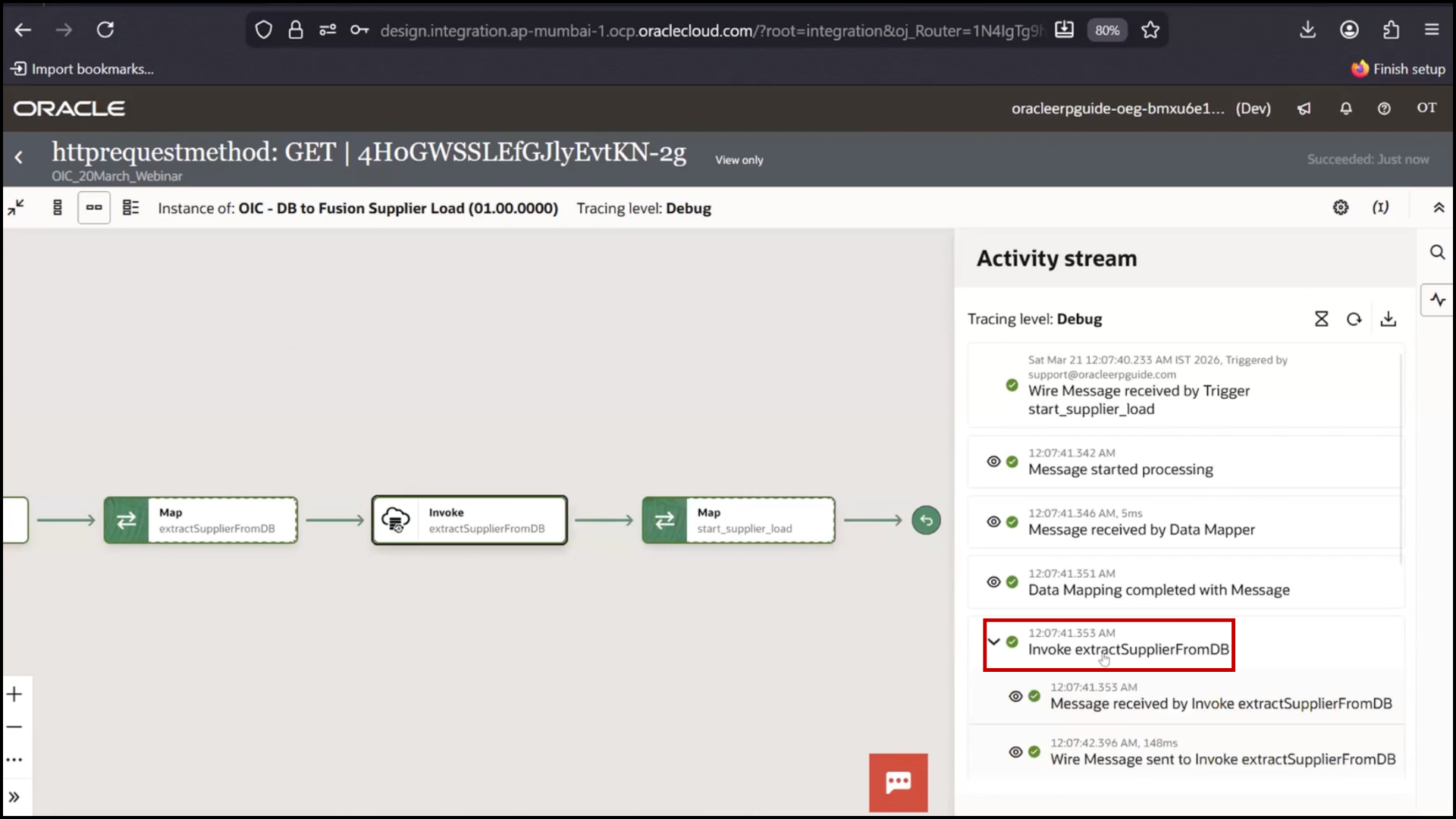Click the Oracle announcements megaphone icon

click(1304, 108)
